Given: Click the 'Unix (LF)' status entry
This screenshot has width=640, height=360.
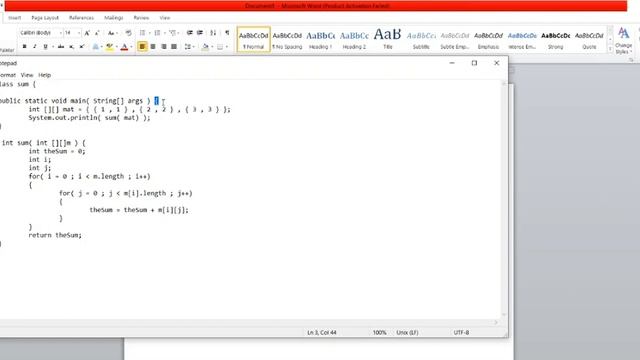Looking at the screenshot, I should (407, 333).
